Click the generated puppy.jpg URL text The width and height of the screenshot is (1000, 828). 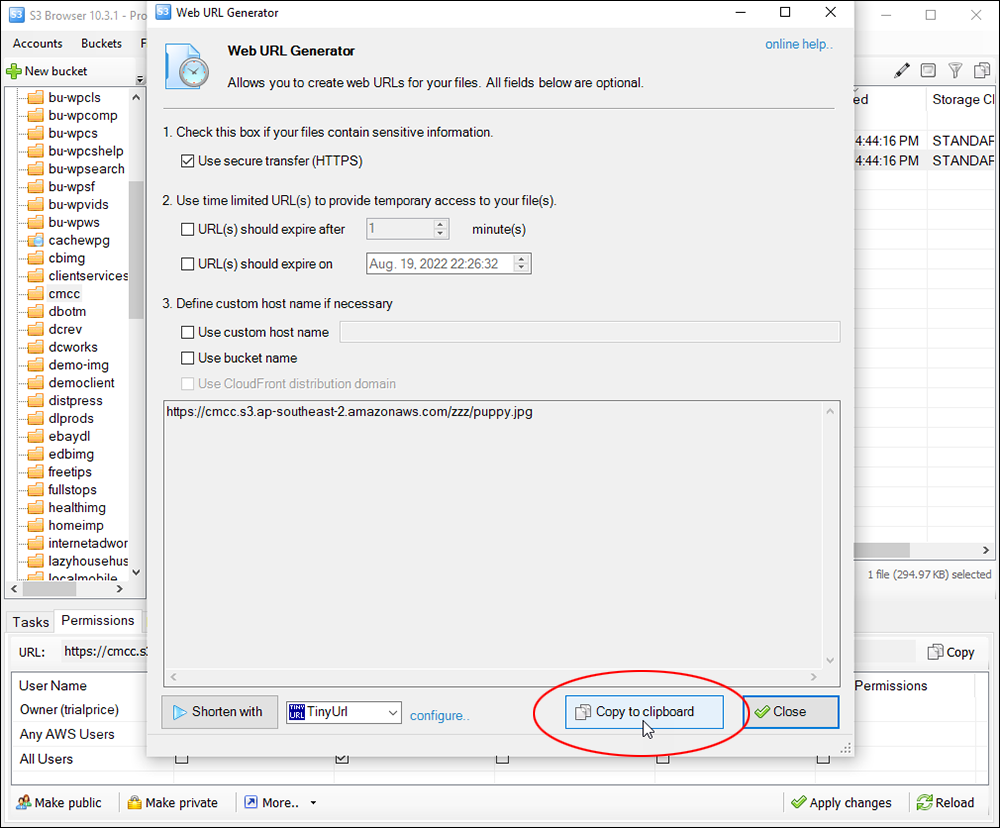pyautogui.click(x=349, y=412)
